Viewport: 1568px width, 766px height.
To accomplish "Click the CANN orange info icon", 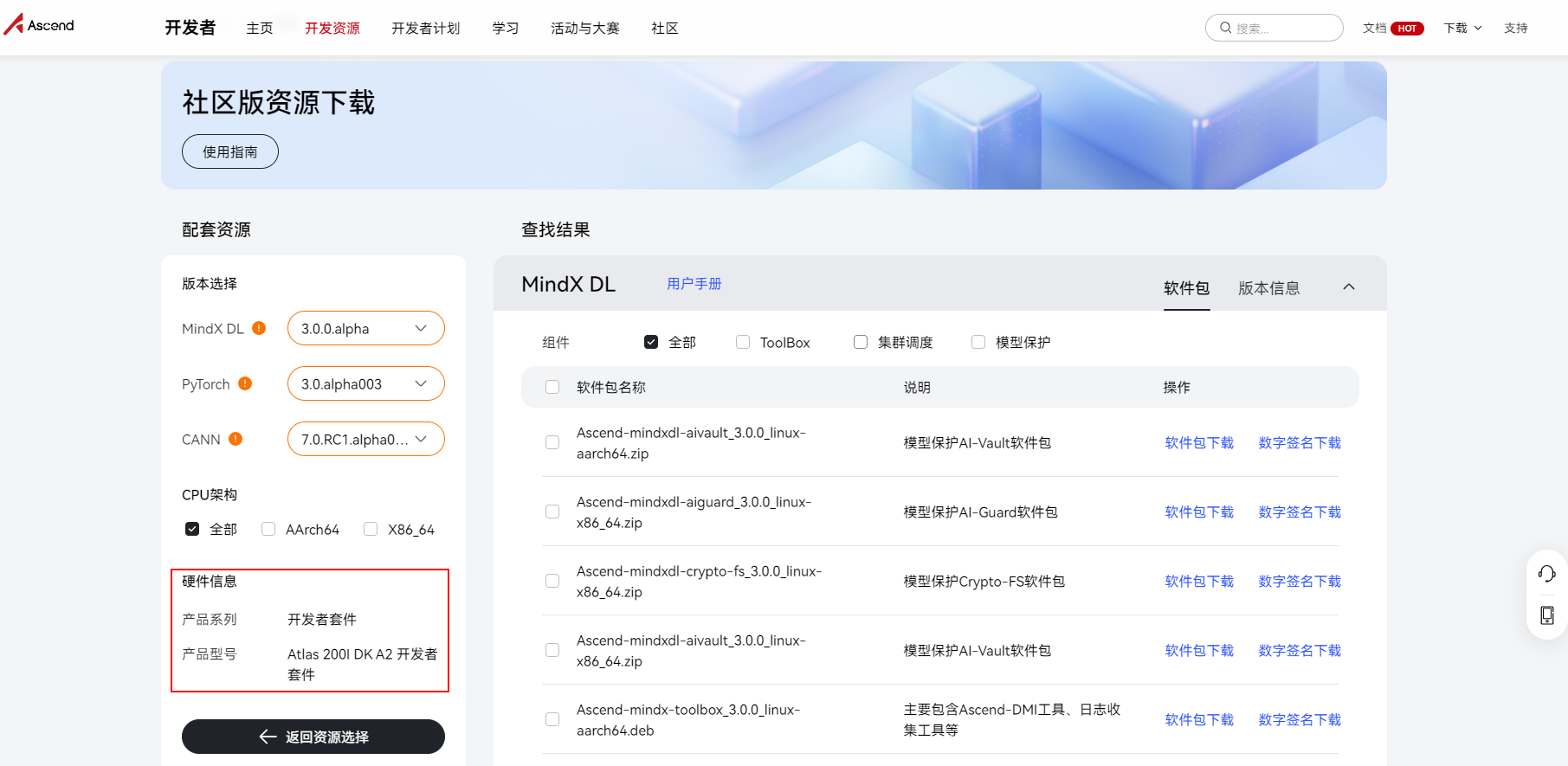I will tap(236, 439).
